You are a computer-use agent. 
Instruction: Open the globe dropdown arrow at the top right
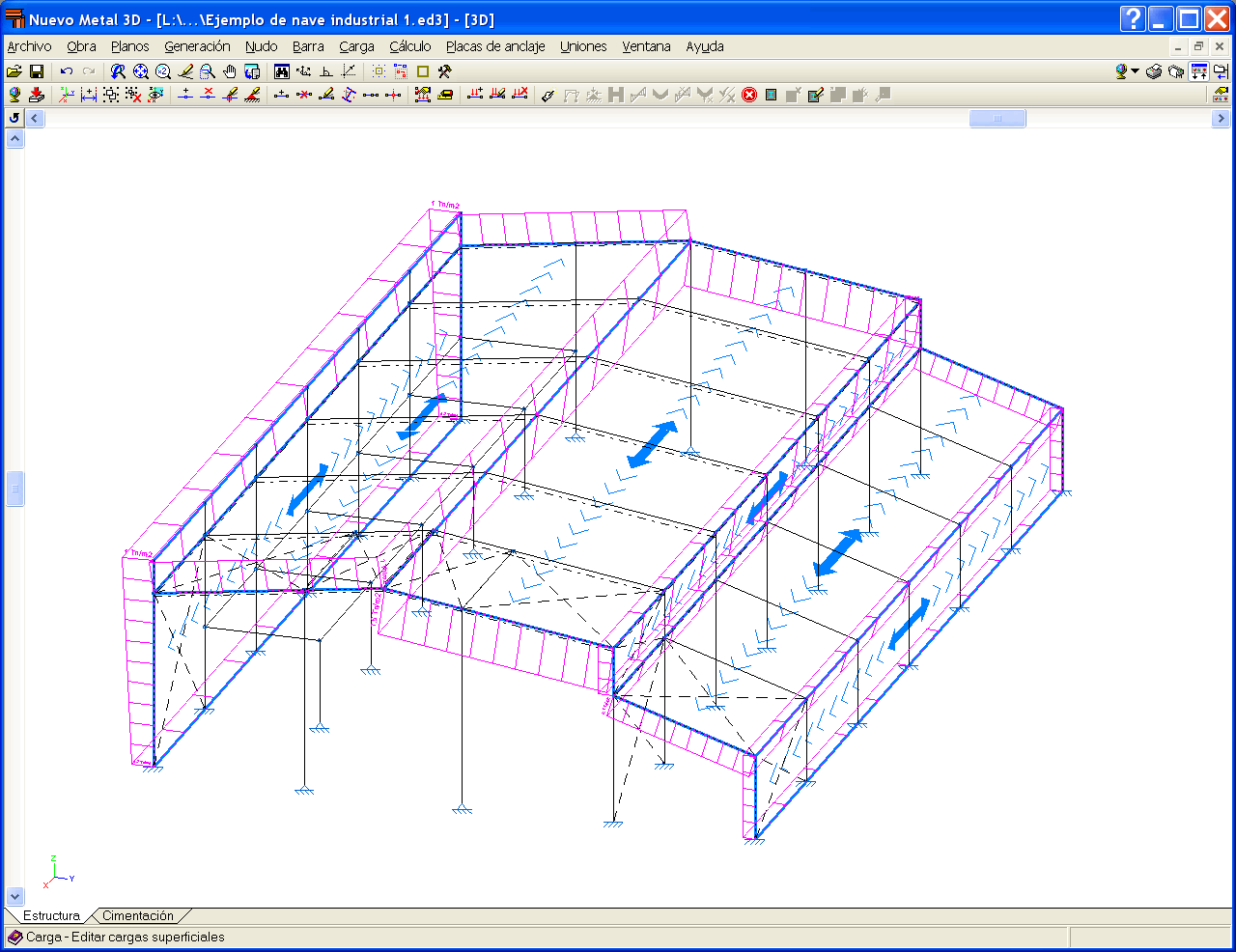1136,71
